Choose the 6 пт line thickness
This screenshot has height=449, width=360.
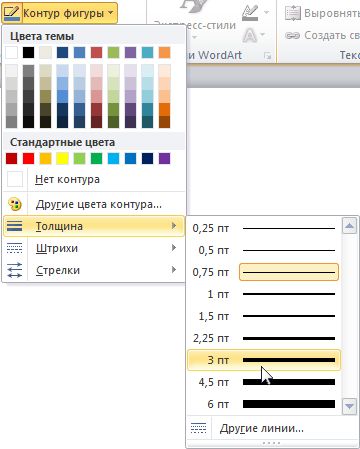pyautogui.click(x=264, y=404)
